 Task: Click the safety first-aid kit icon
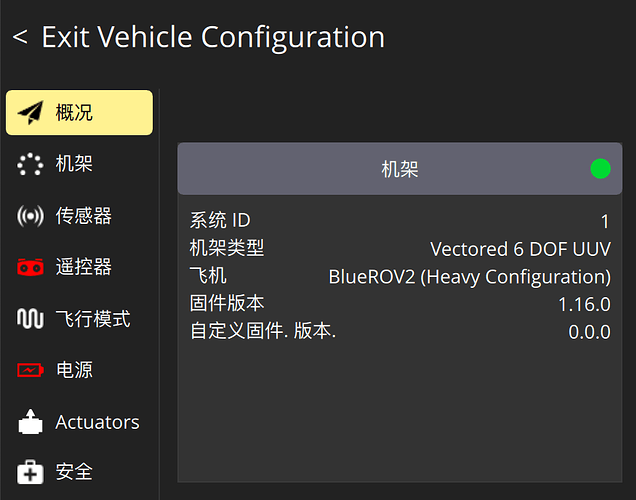30,472
